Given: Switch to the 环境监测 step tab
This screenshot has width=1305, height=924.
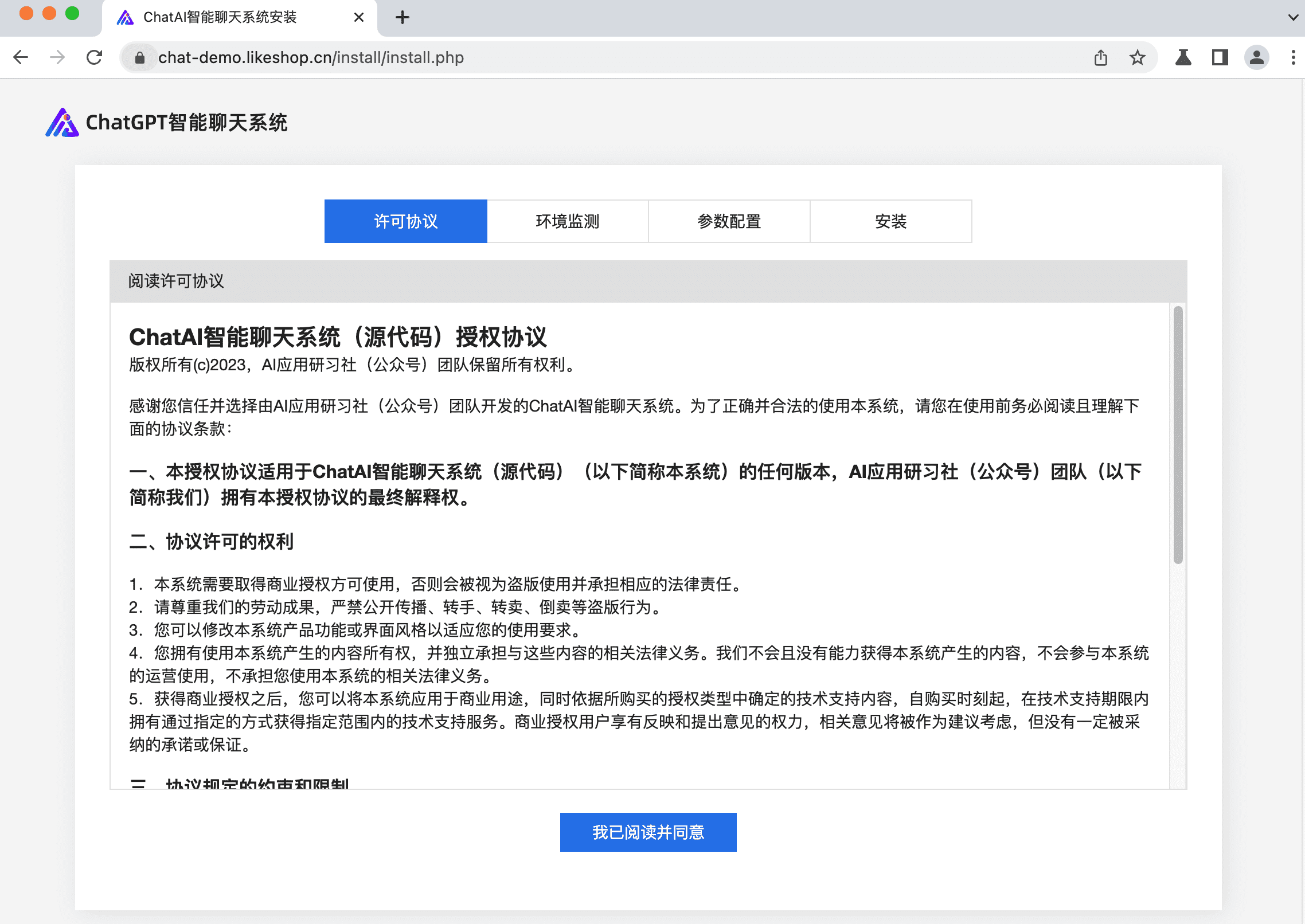Looking at the screenshot, I should point(568,221).
